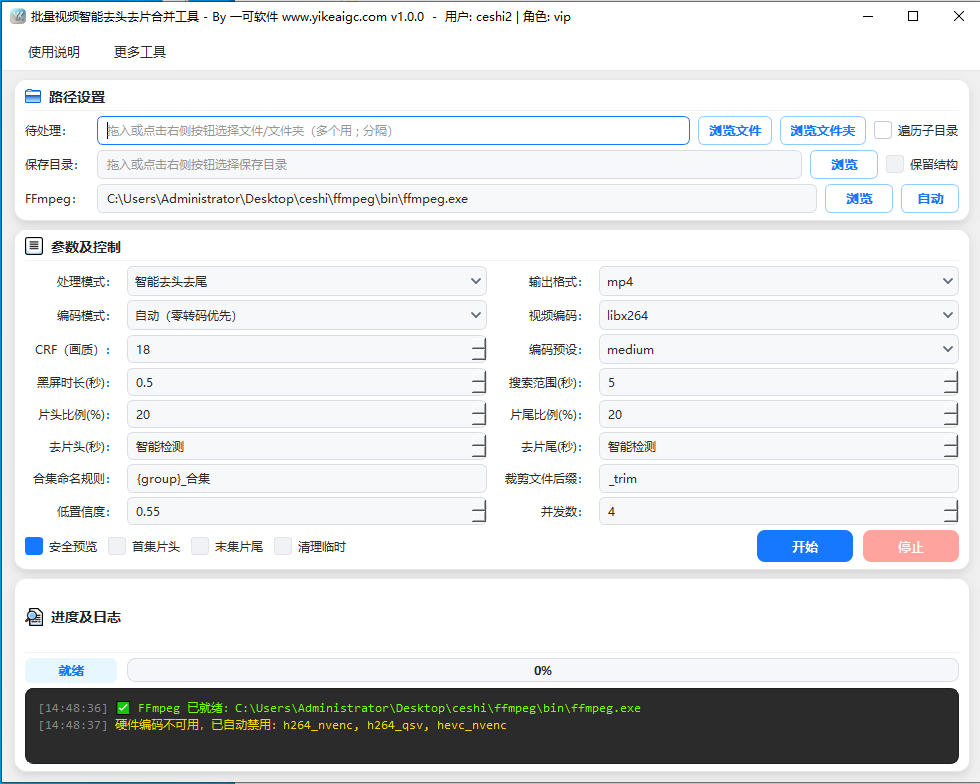Click the 黑屏时长 stepper arrows

479,382
